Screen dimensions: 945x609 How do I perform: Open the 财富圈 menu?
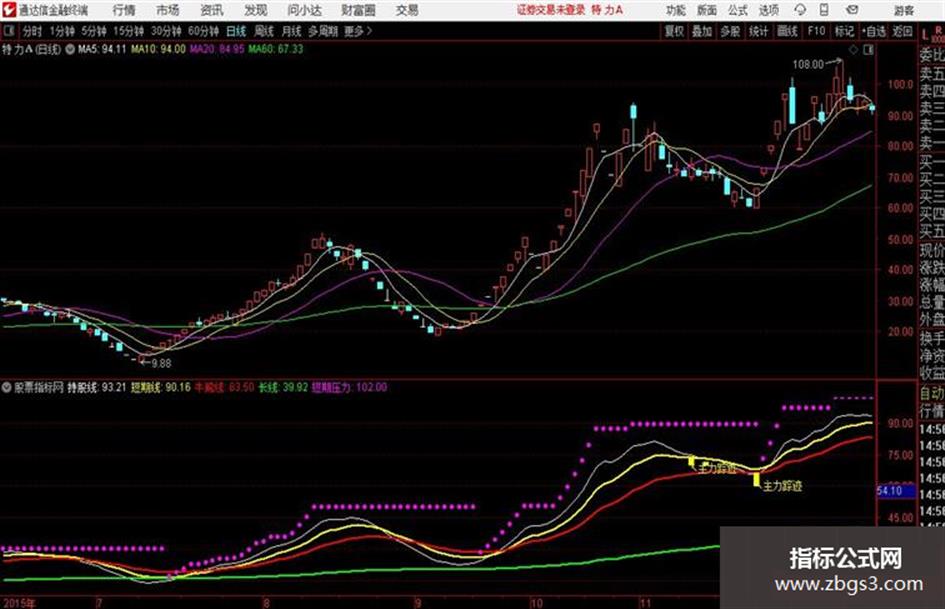coord(358,10)
